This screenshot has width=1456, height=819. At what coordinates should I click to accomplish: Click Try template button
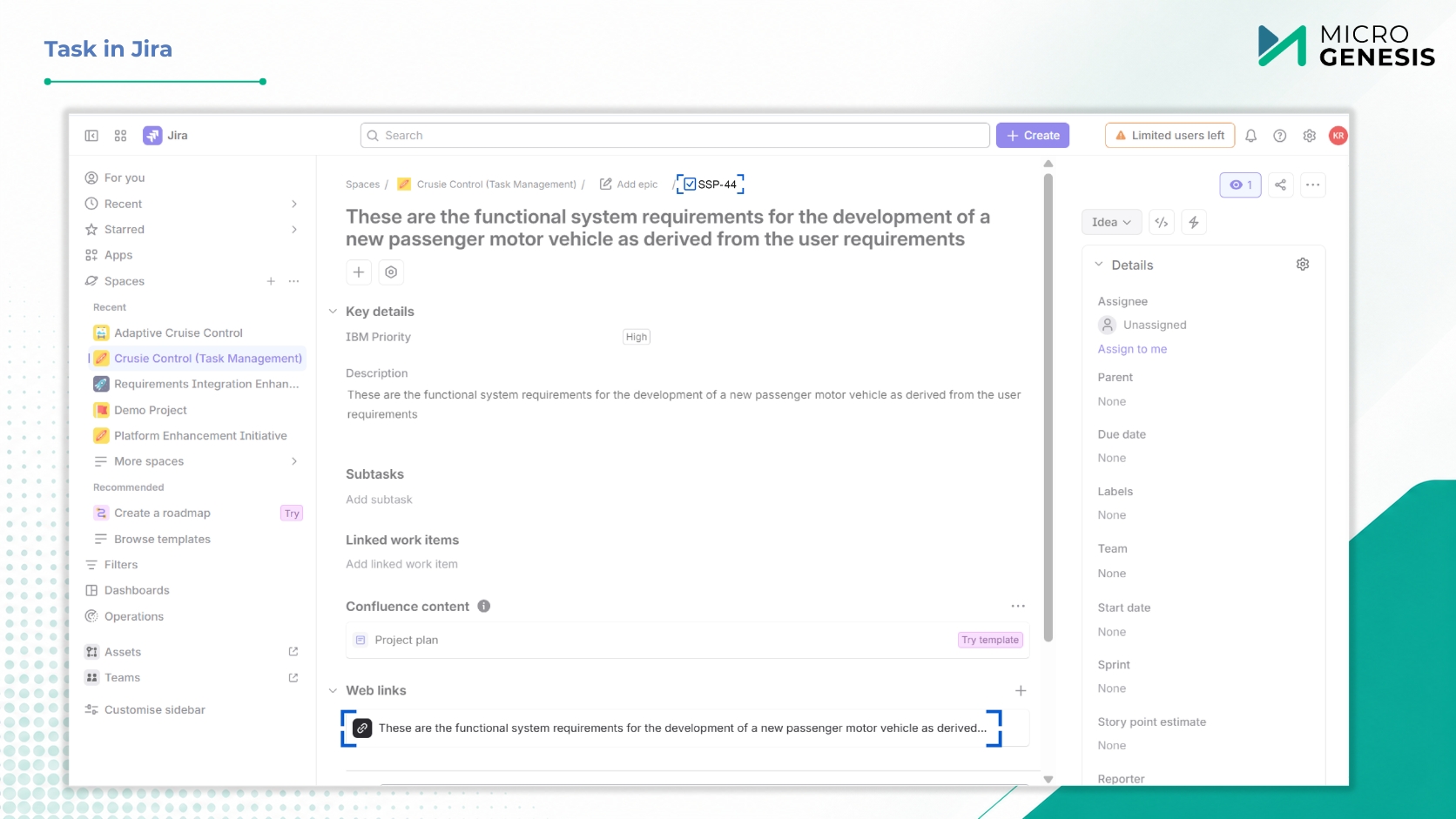(x=990, y=640)
